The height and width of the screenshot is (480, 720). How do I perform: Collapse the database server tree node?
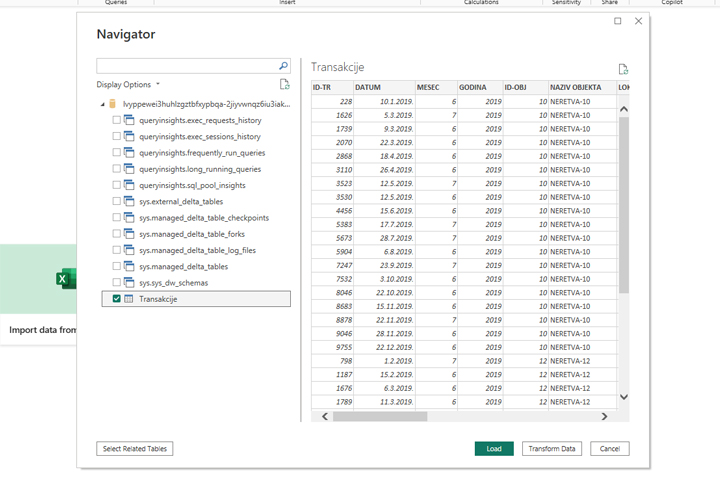102,104
